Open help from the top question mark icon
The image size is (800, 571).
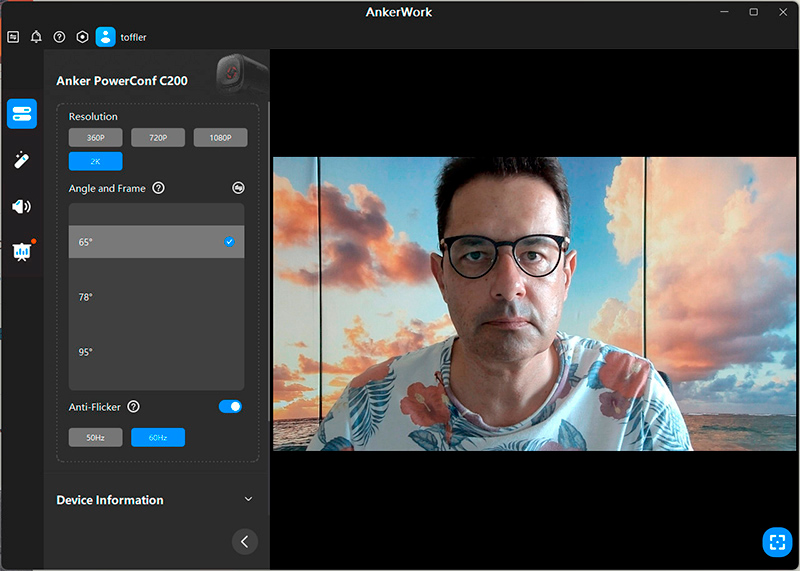coord(59,37)
